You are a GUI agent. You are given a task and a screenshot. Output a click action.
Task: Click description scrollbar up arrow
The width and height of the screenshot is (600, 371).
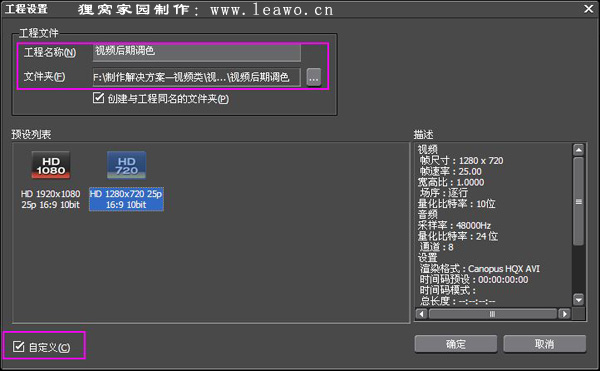tap(579, 150)
